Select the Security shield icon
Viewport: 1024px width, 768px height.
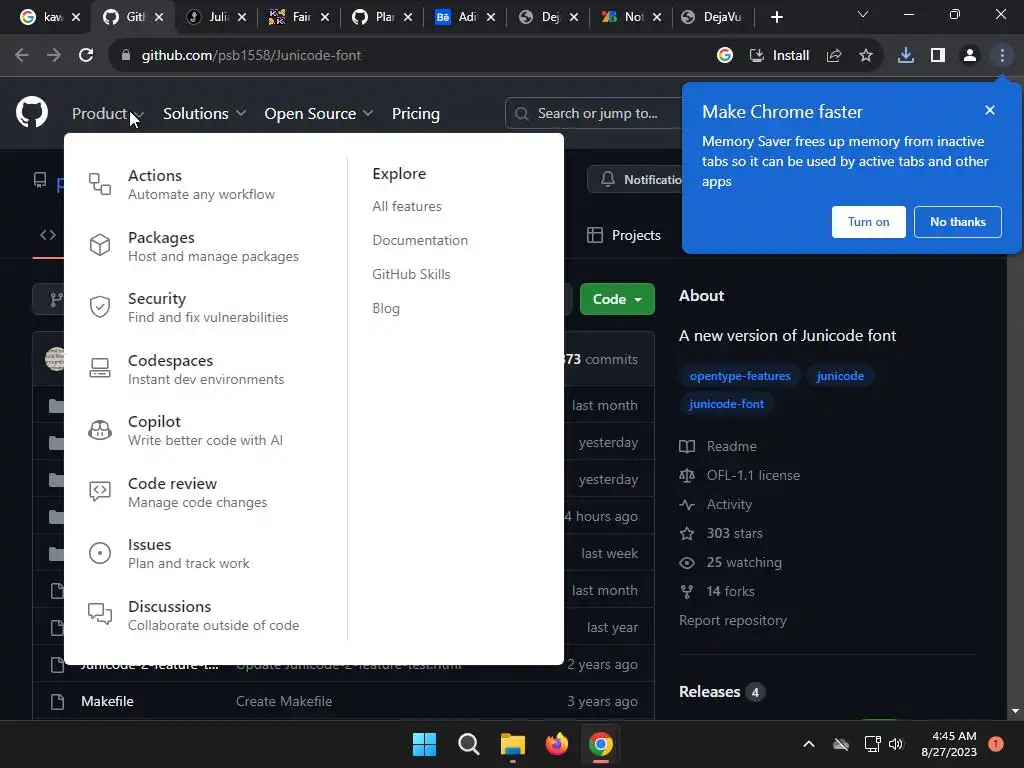click(x=100, y=306)
